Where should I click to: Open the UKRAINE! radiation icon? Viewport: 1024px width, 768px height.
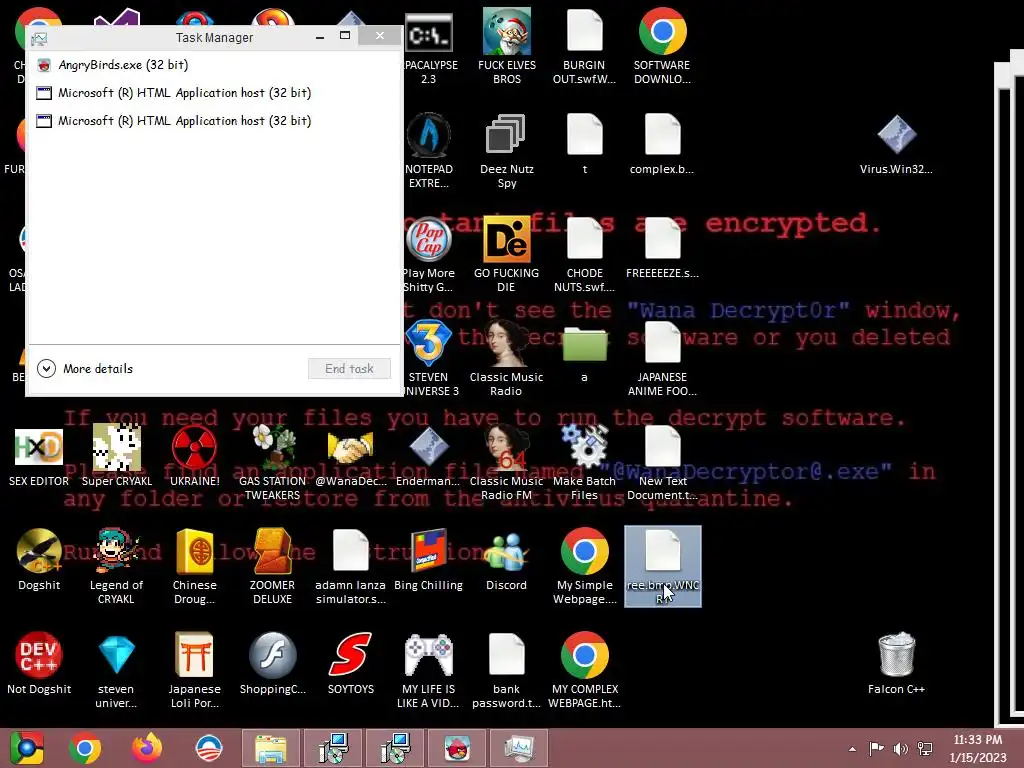click(x=194, y=457)
